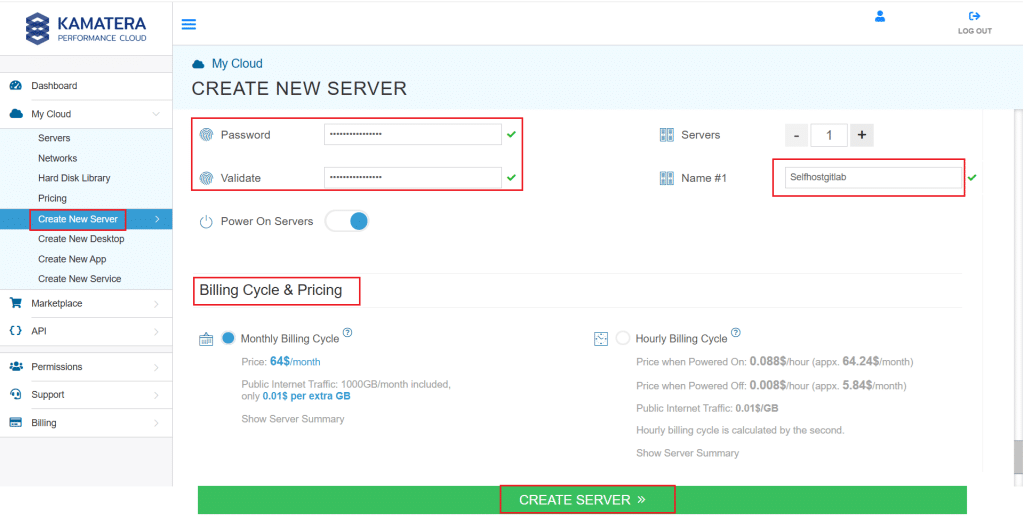Image resolution: width=1024 pixels, height=520 pixels.
Task: Focus the Name #1 field Selfhostgitlab
Action: [x=874, y=177]
